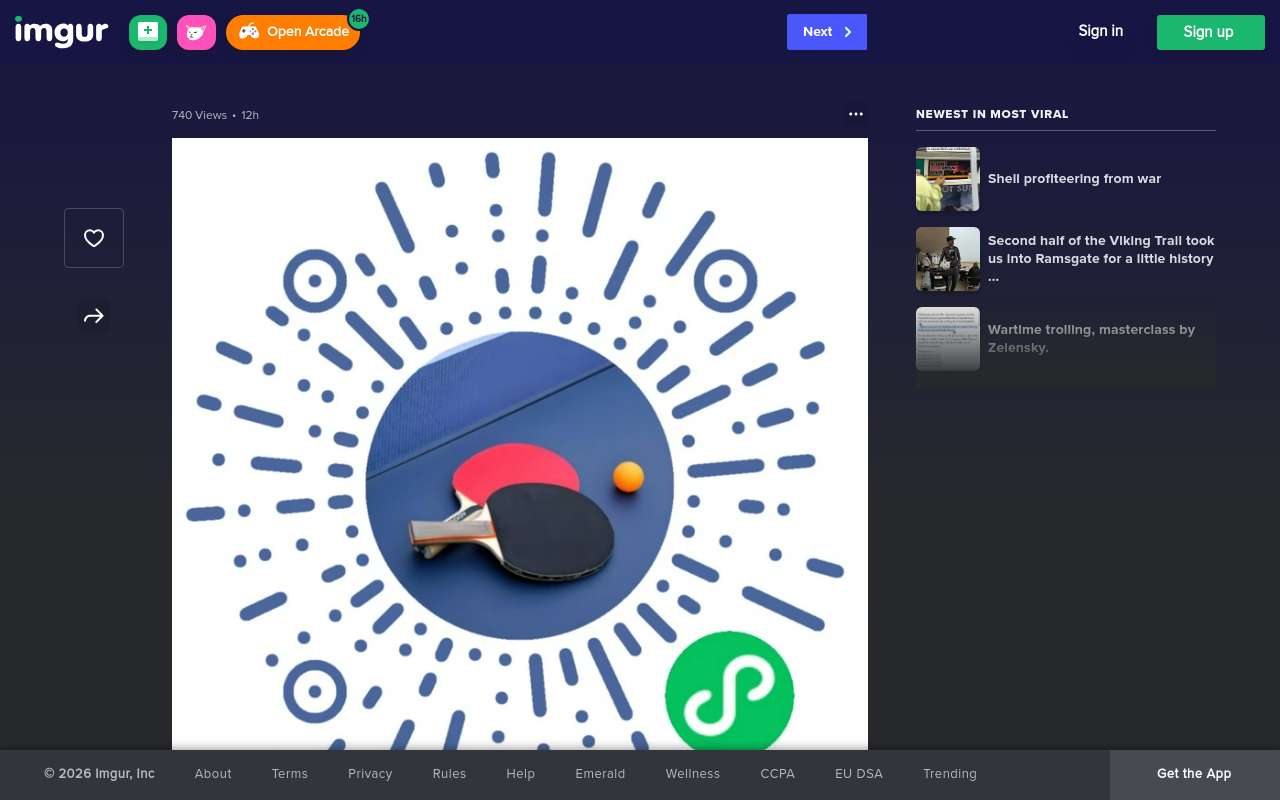Image resolution: width=1280 pixels, height=800 pixels.
Task: Click the 'Newest in Most Viral' heading
Action: [992, 114]
